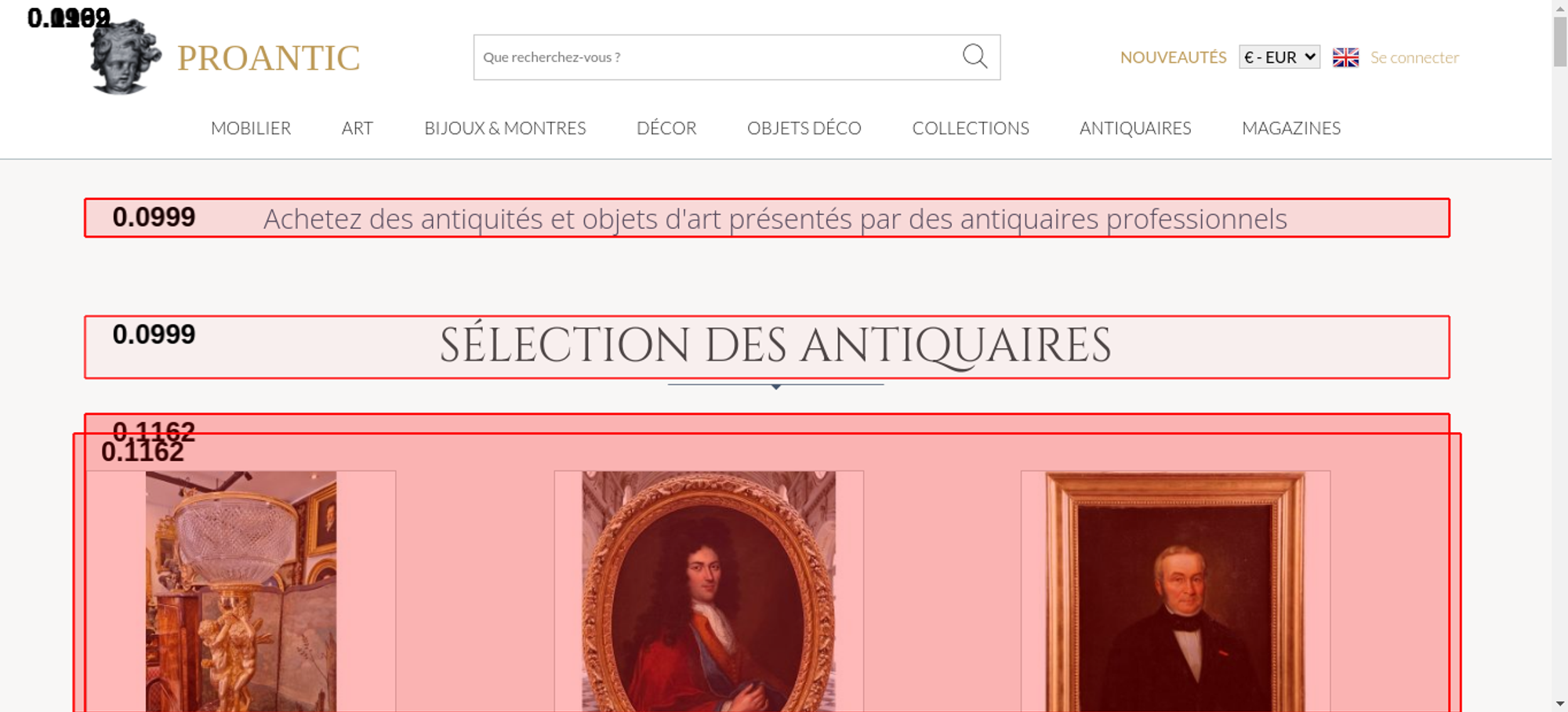Click the scrollbar down arrow
Image resolution: width=1568 pixels, height=712 pixels.
click(1559, 703)
